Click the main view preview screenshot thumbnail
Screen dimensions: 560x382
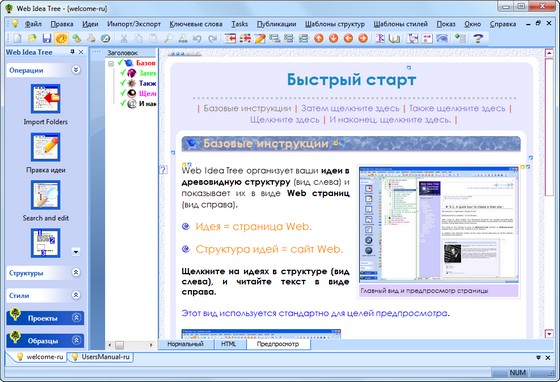pos(439,225)
